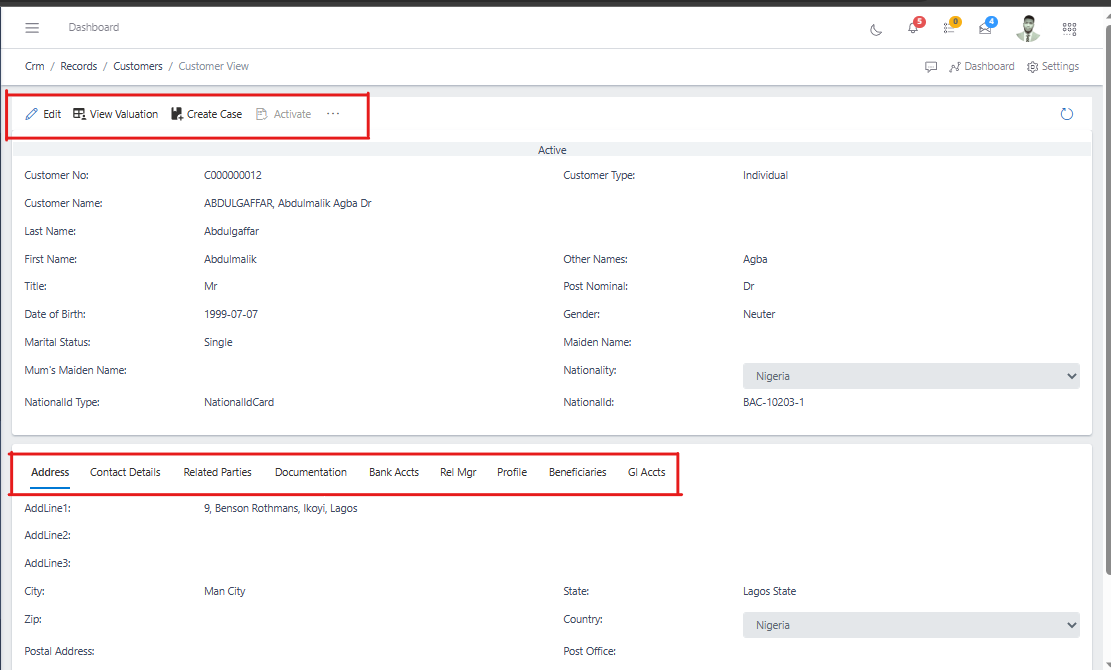Image resolution: width=1111 pixels, height=670 pixels.
Task: Open the Edit customer action
Action: (43, 113)
